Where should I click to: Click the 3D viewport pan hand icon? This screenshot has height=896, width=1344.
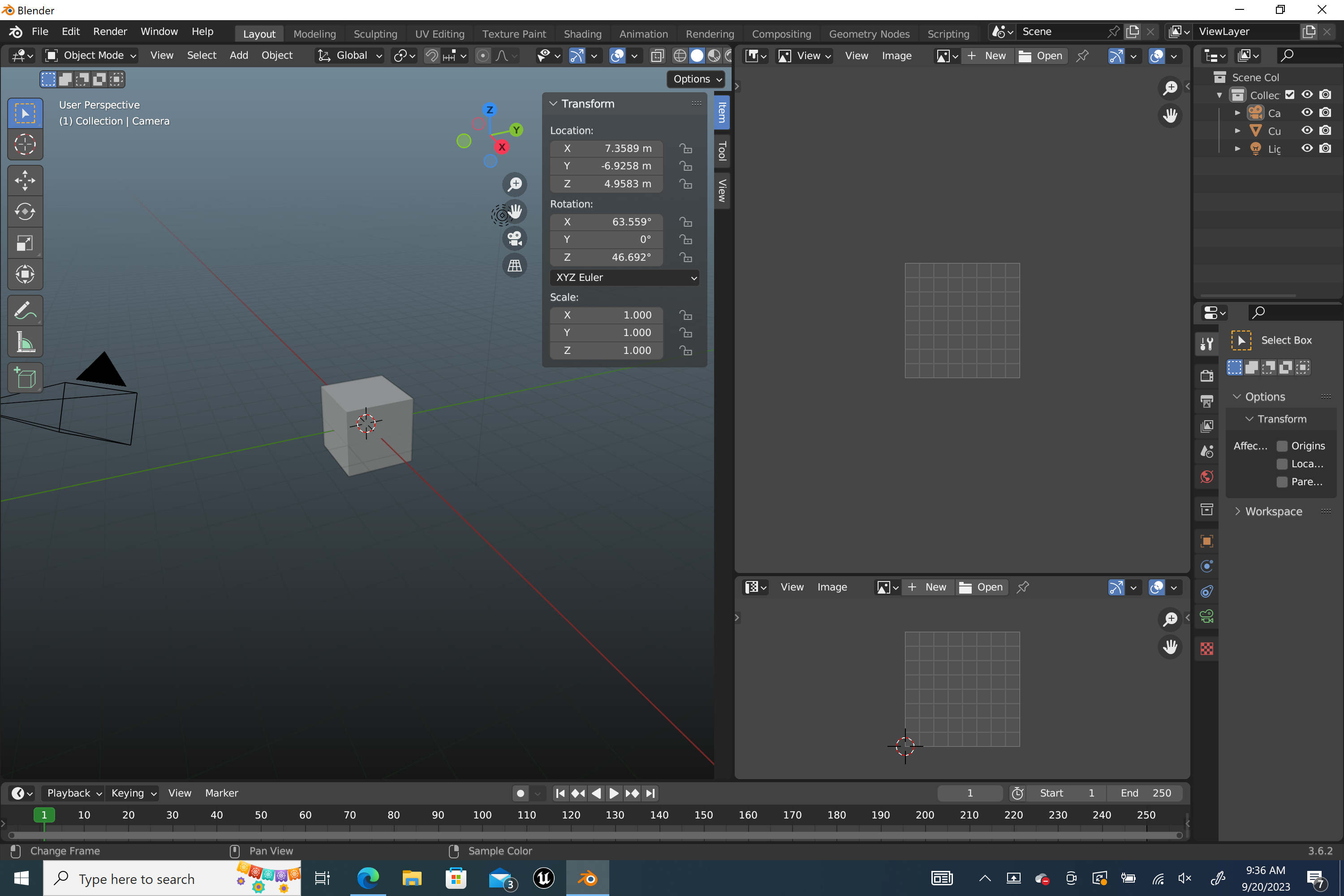[515, 211]
